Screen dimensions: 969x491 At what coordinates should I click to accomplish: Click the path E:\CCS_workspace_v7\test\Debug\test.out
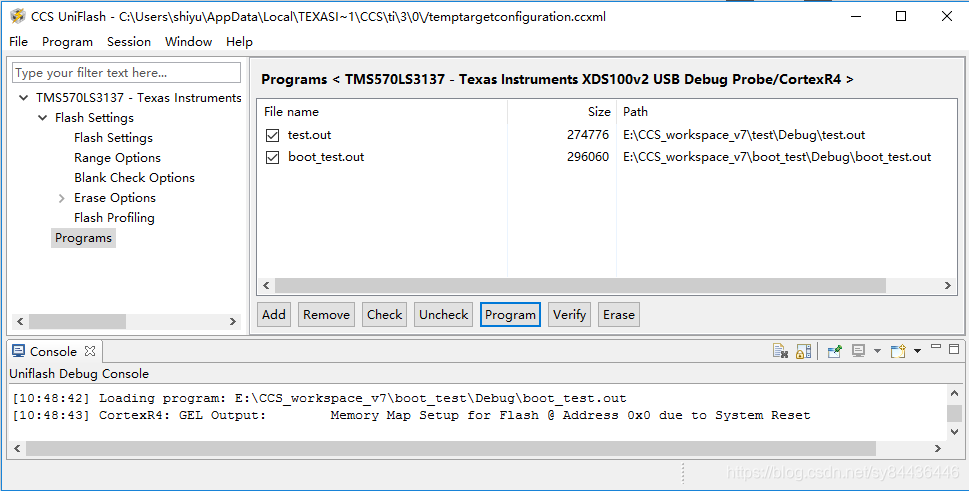[744, 135]
